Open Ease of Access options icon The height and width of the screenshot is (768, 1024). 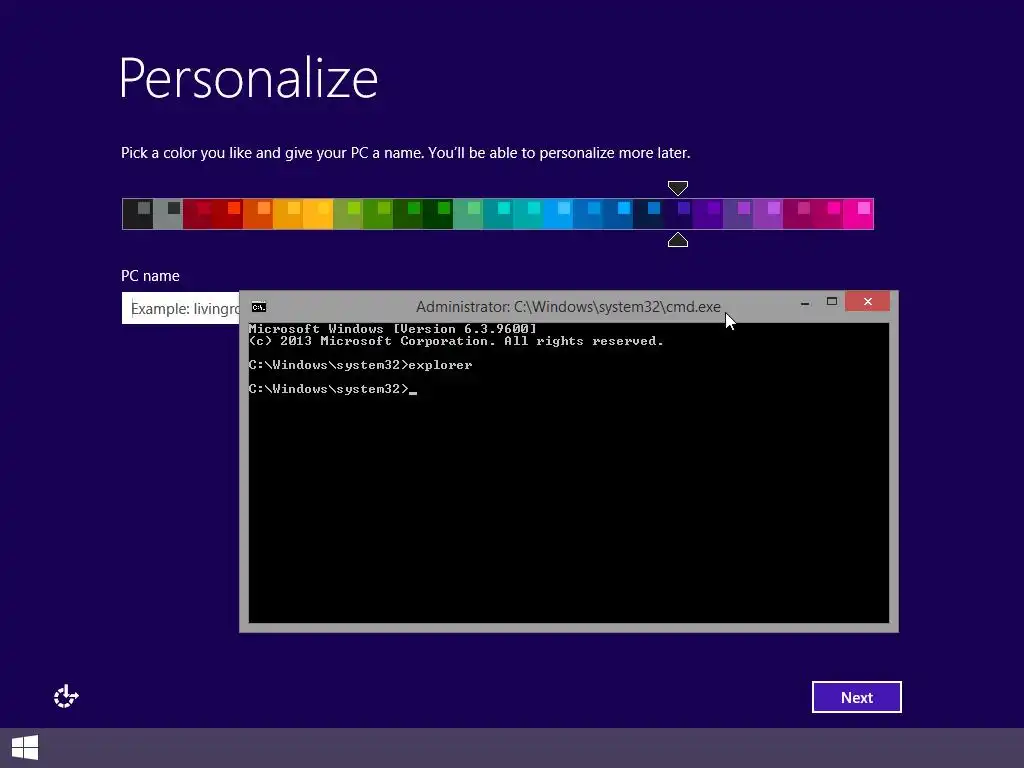pos(66,696)
